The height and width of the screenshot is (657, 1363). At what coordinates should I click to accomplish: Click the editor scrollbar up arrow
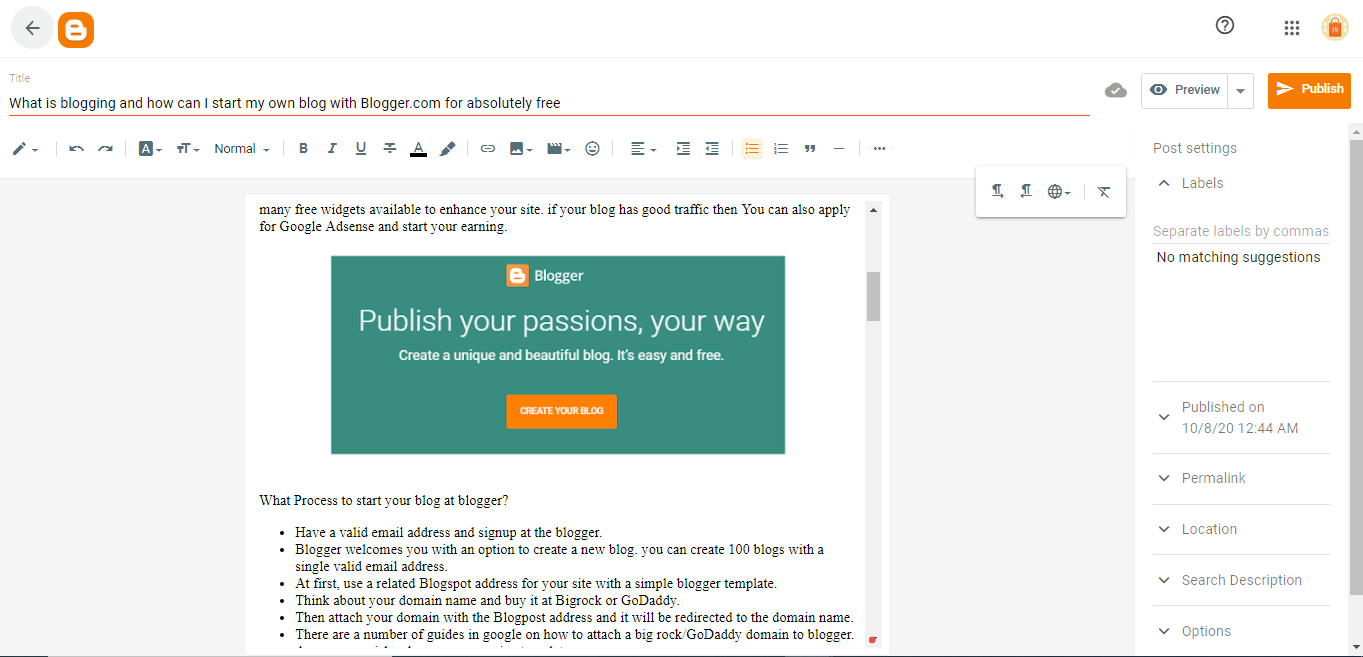click(x=873, y=210)
